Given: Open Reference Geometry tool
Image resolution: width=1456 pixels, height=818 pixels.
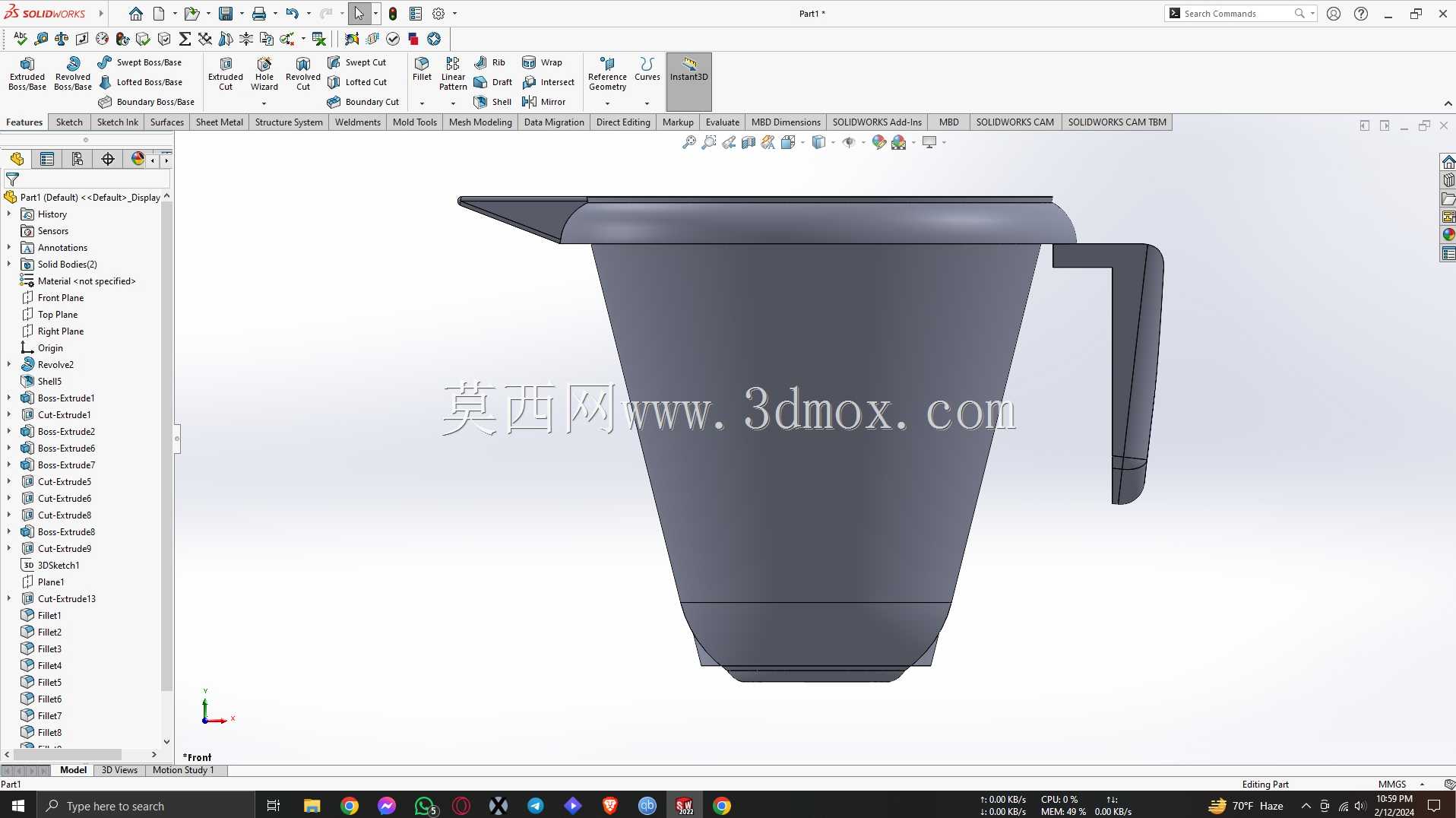Looking at the screenshot, I should coord(607,74).
